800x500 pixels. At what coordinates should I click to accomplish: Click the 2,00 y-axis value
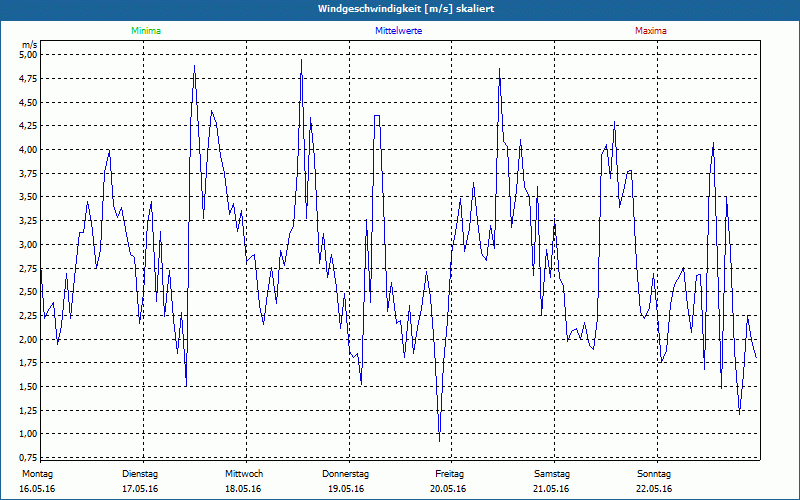29,339
